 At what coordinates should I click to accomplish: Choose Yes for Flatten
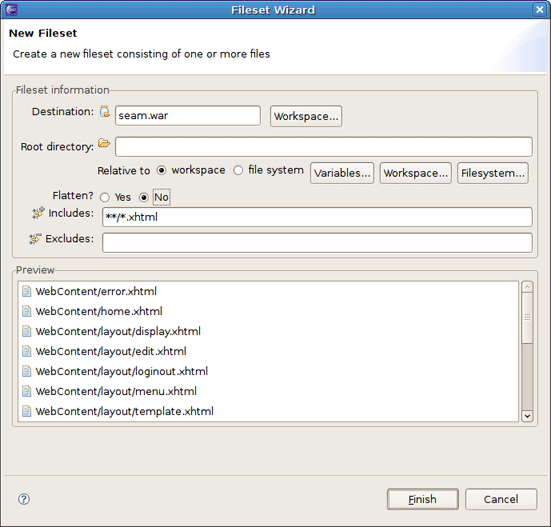(x=105, y=197)
